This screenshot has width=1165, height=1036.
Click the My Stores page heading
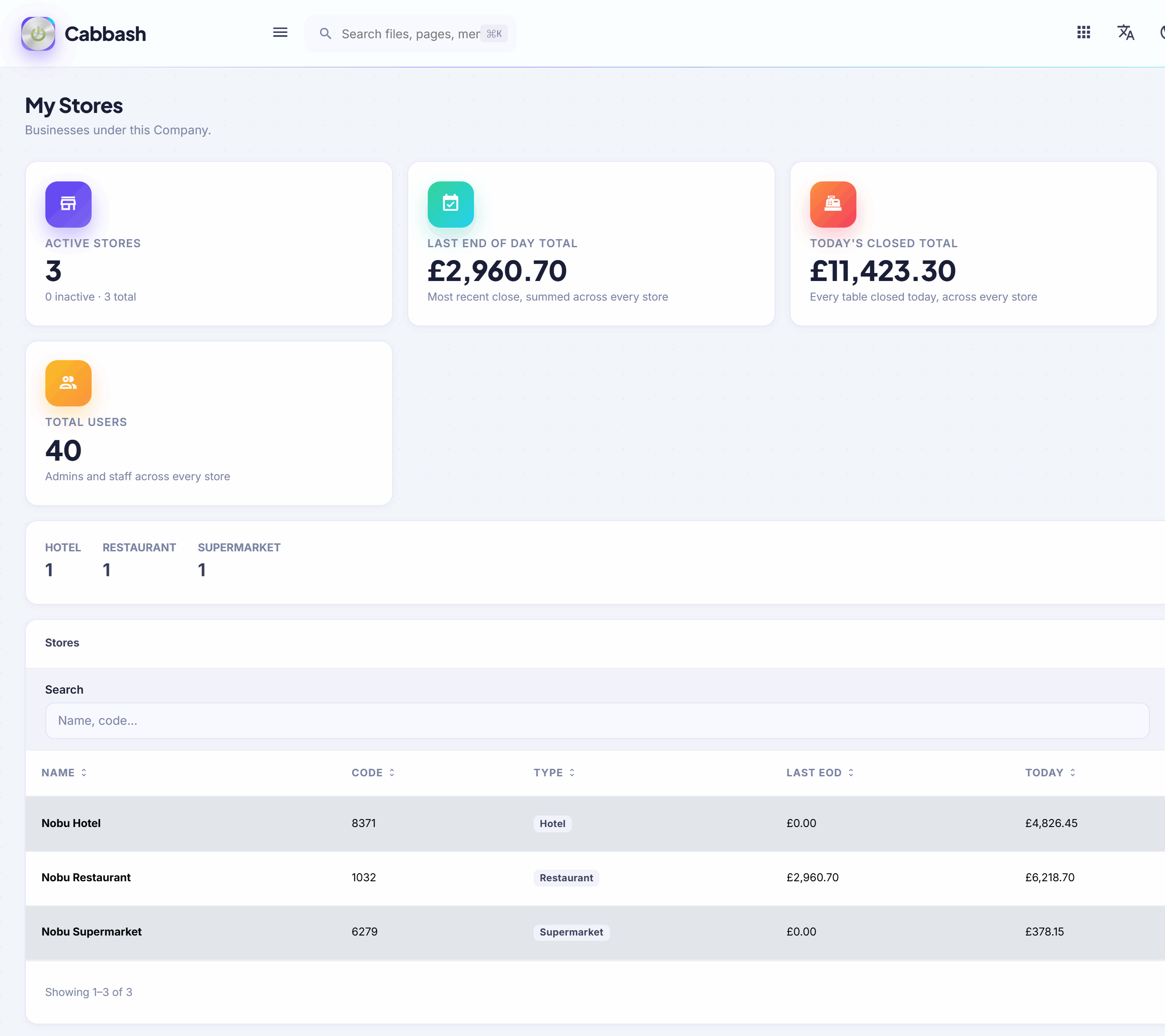[74, 106]
